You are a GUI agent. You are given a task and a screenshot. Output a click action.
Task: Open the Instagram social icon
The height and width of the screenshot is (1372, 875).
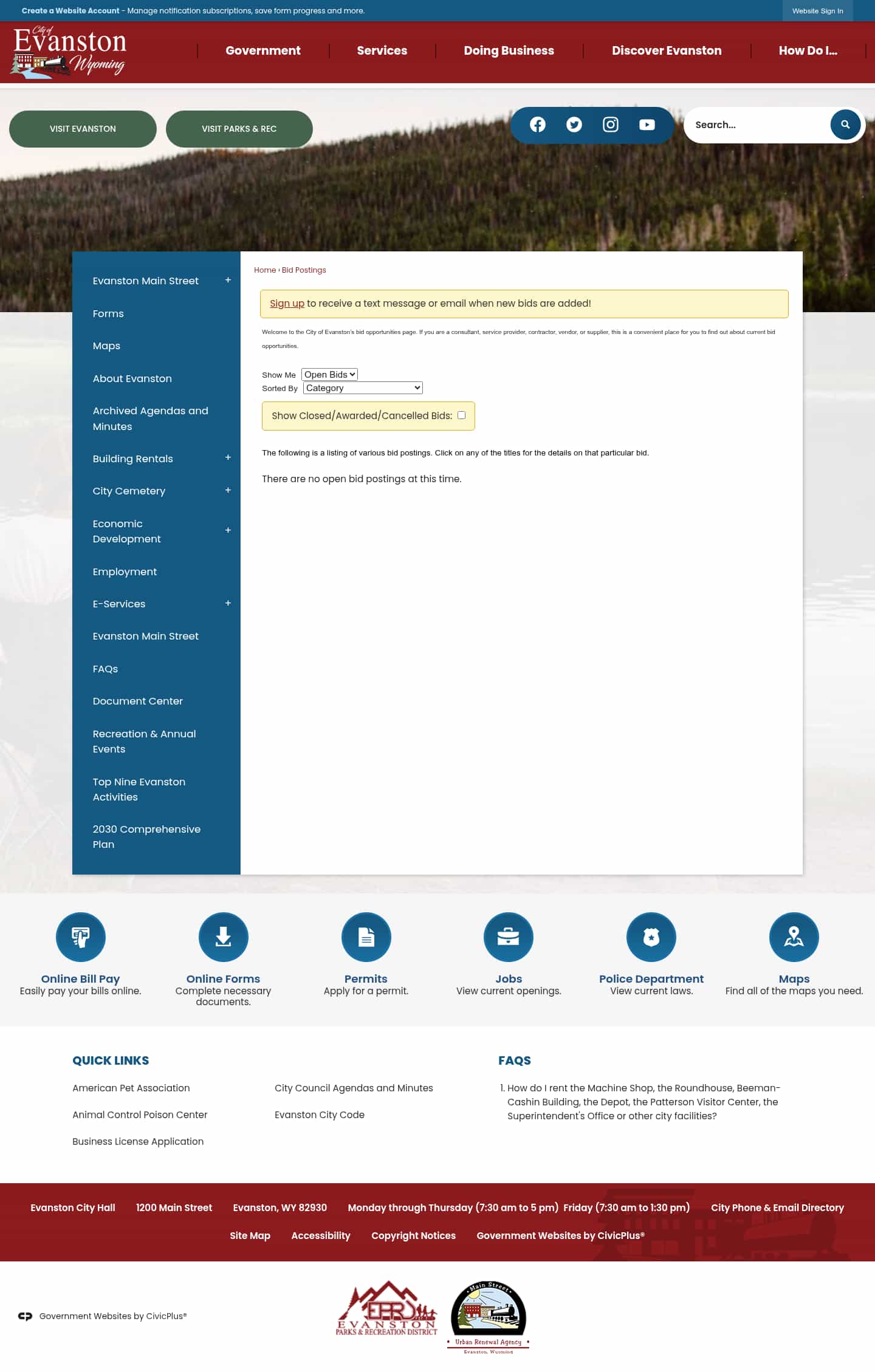click(611, 125)
